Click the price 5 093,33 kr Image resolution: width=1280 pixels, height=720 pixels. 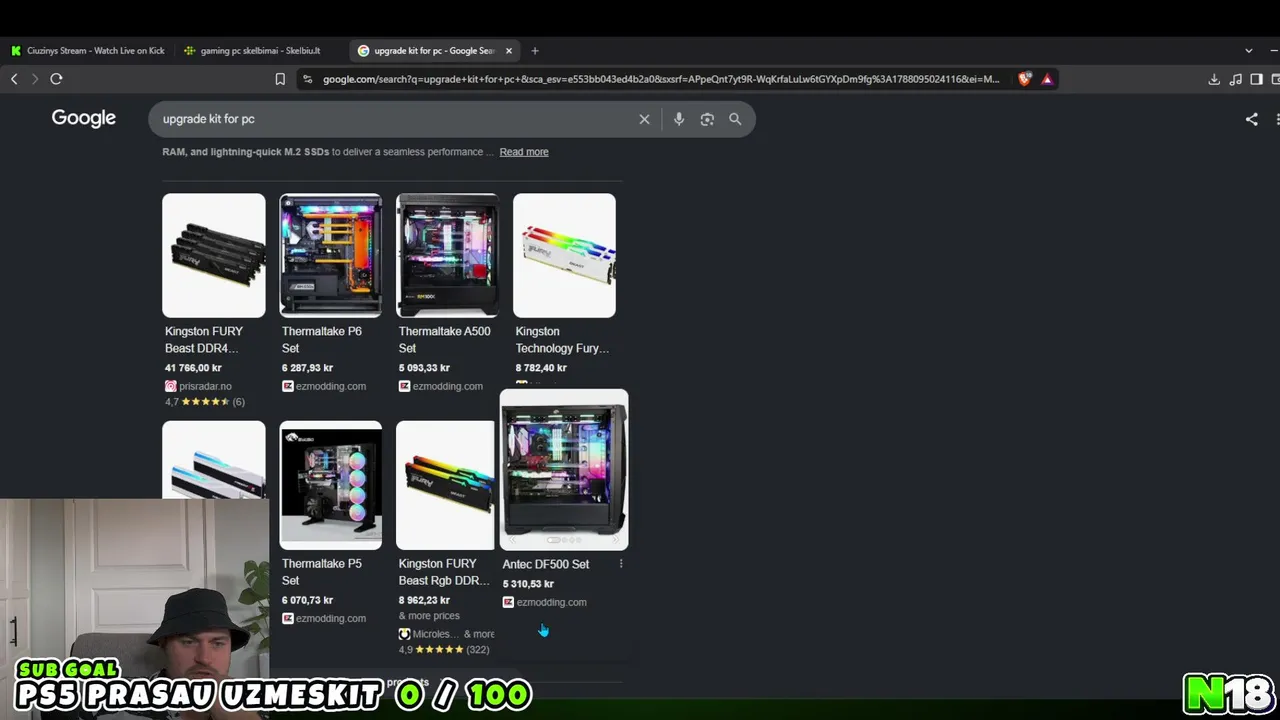coord(425,368)
